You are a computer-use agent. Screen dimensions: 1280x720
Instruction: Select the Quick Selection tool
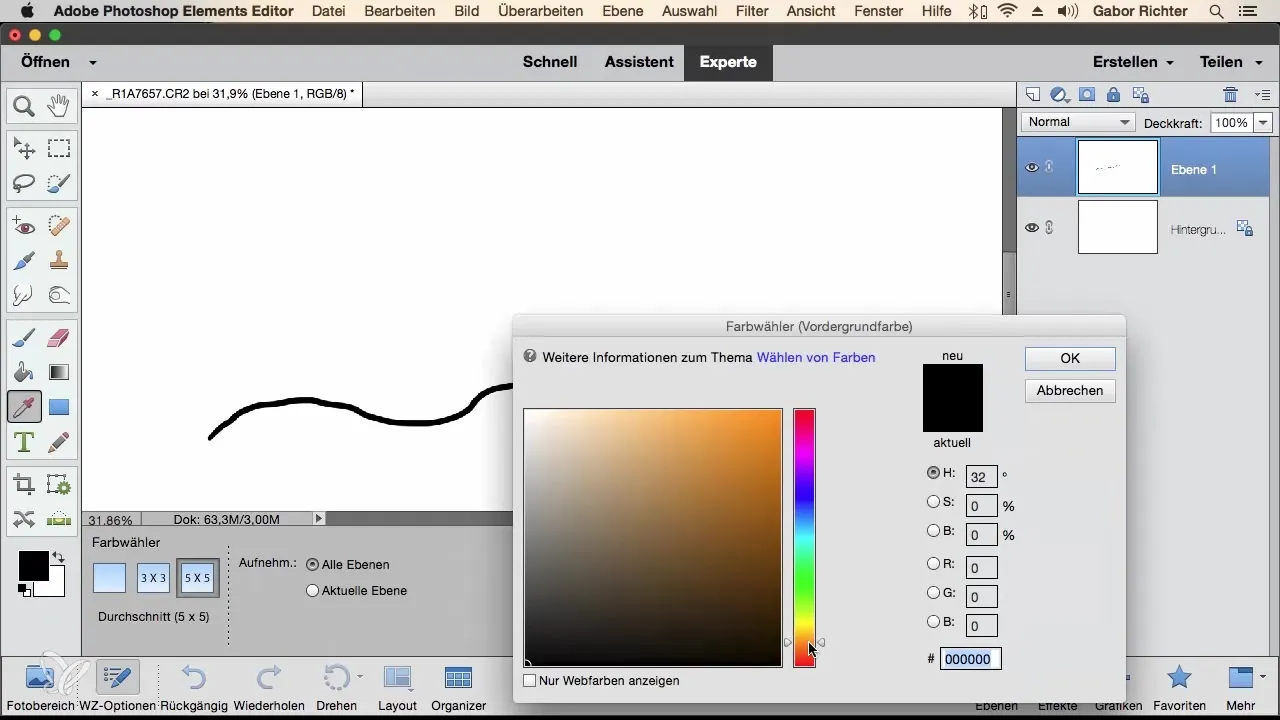pyautogui.click(x=59, y=183)
